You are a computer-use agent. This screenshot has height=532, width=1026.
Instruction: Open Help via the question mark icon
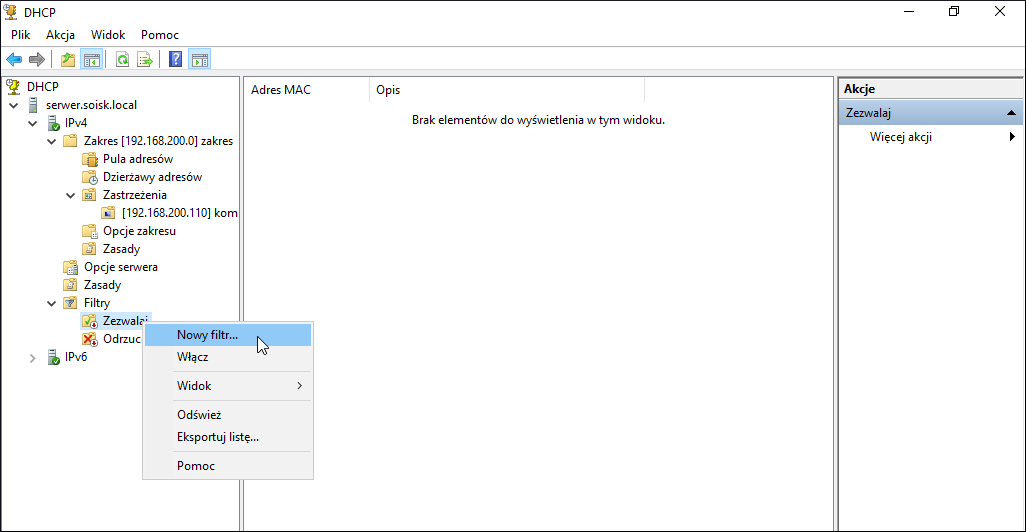[x=175, y=60]
